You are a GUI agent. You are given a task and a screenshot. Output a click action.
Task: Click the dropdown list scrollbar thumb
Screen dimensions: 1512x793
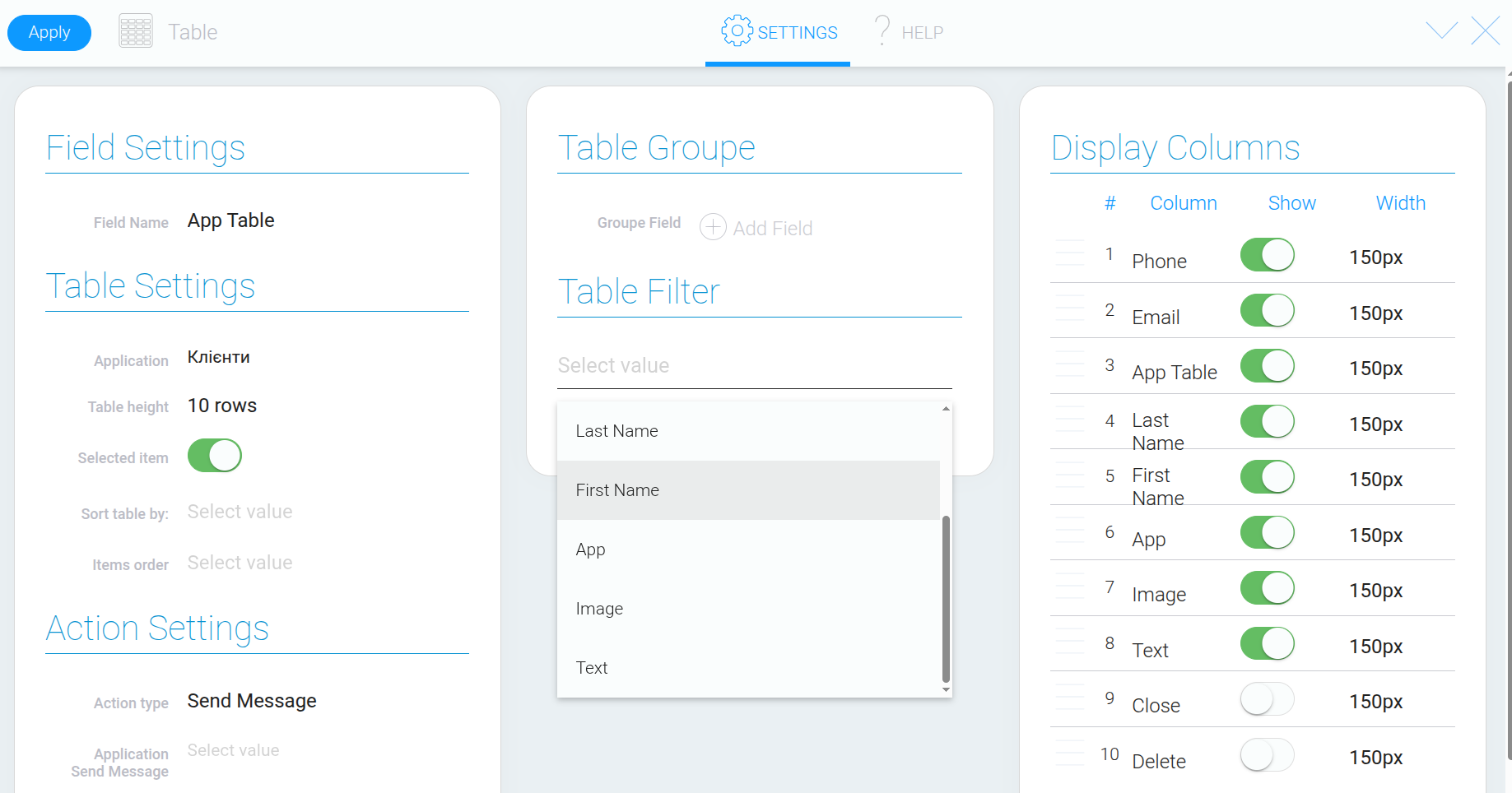pyautogui.click(x=946, y=599)
